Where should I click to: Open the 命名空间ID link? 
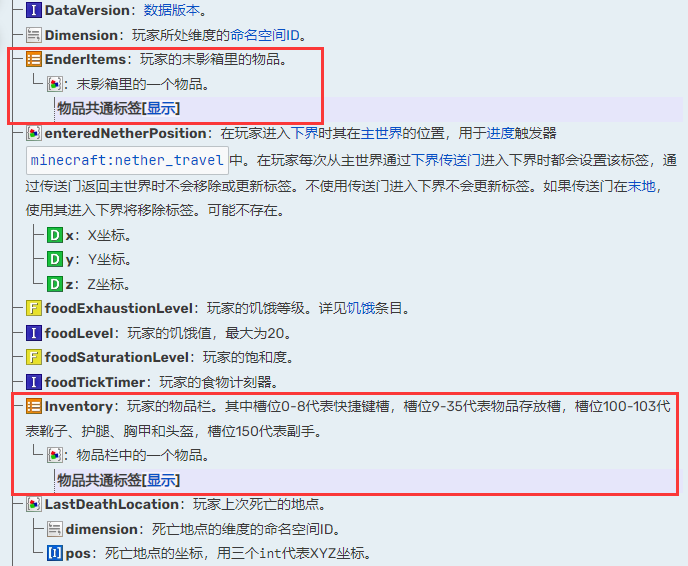[x=265, y=35]
